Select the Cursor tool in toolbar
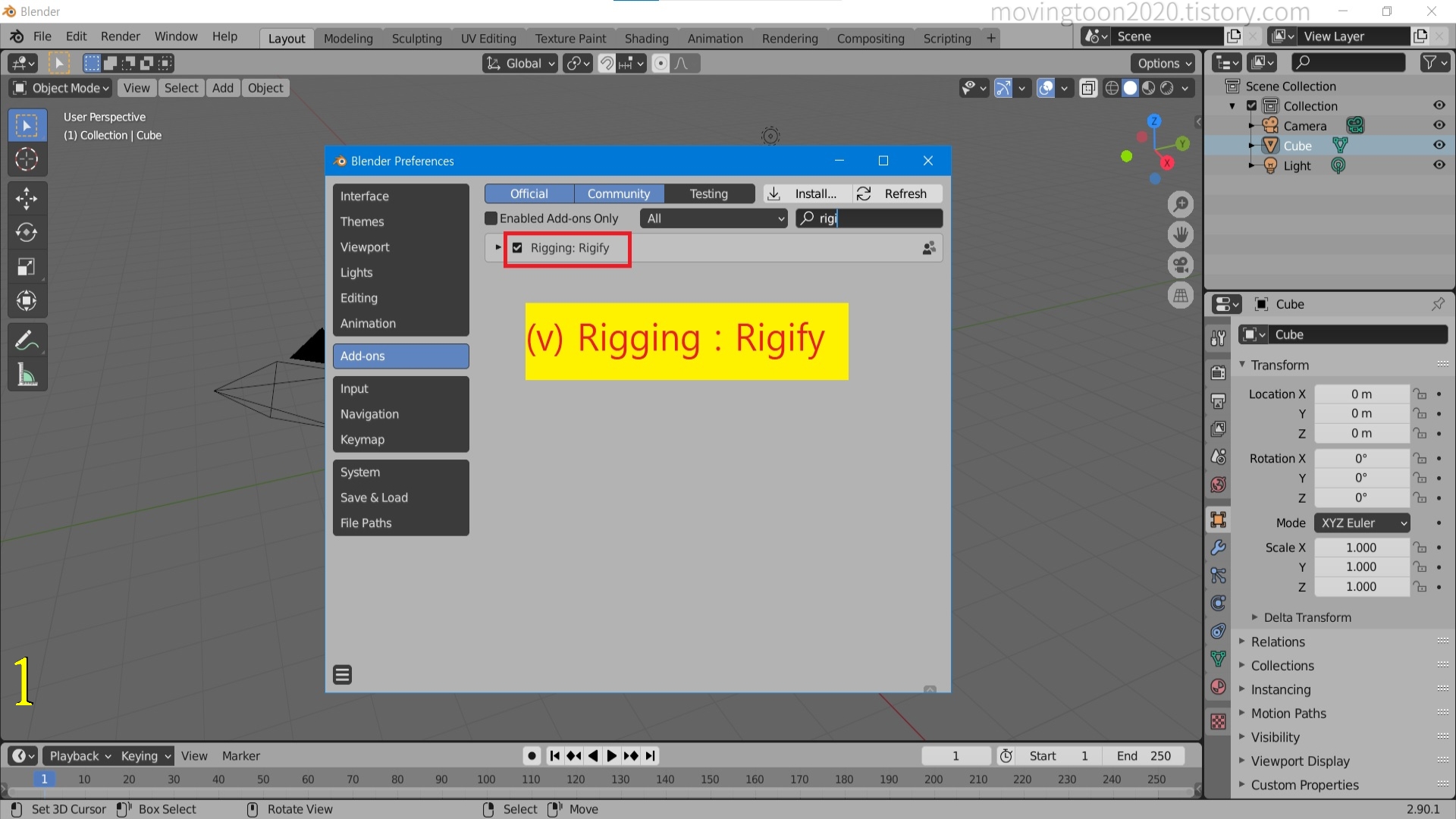Image resolution: width=1456 pixels, height=819 pixels. (x=27, y=159)
